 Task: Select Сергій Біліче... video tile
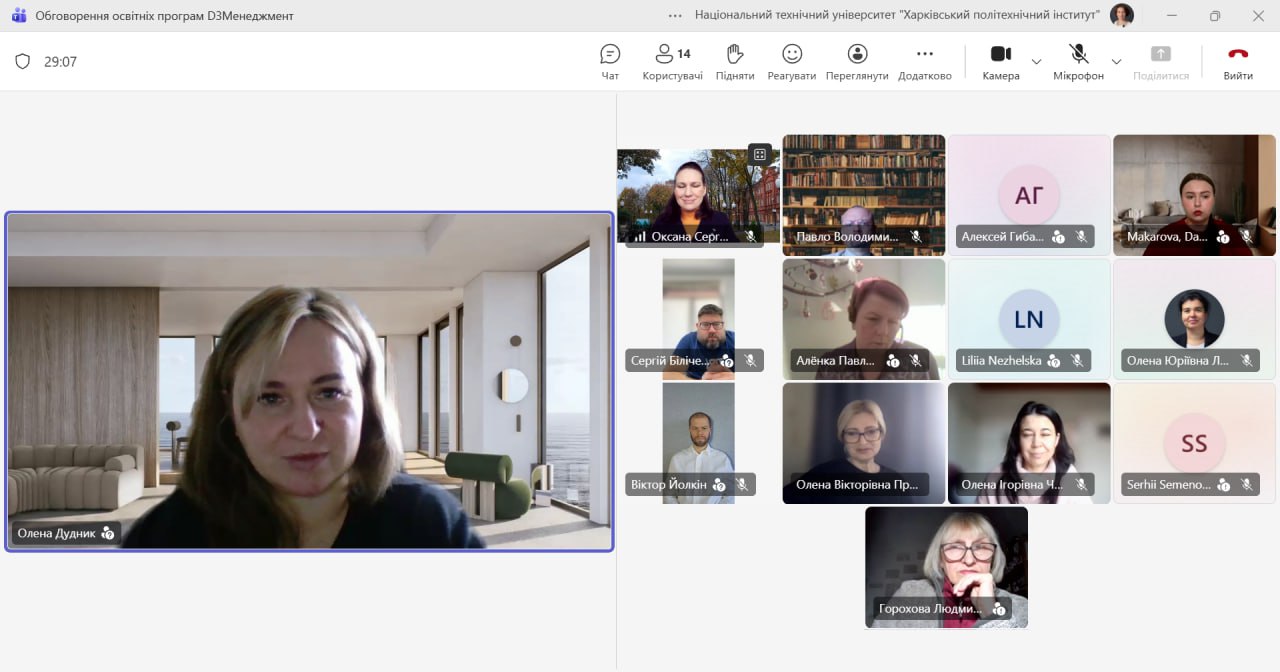(698, 319)
